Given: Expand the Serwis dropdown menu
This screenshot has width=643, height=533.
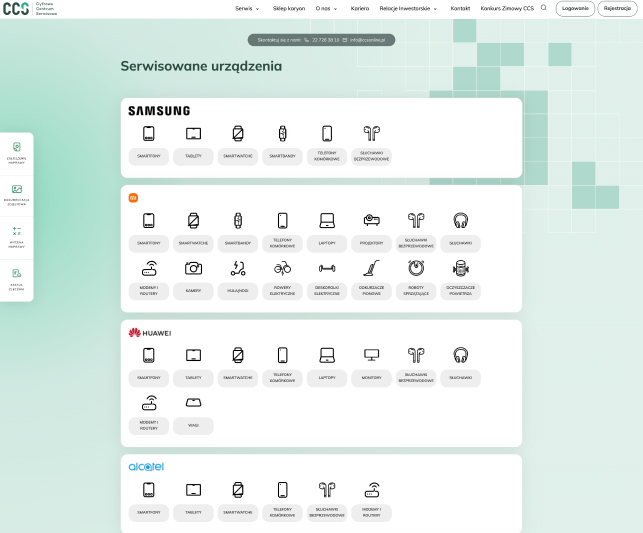Looking at the screenshot, I should (247, 8).
